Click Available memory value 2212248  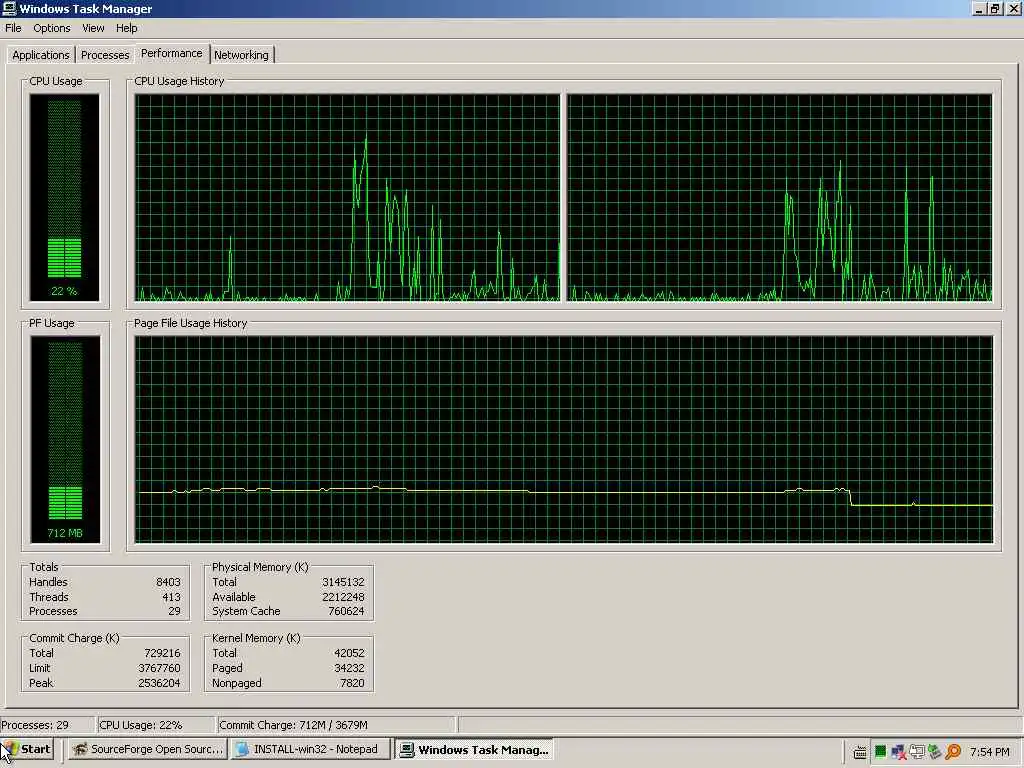343,597
